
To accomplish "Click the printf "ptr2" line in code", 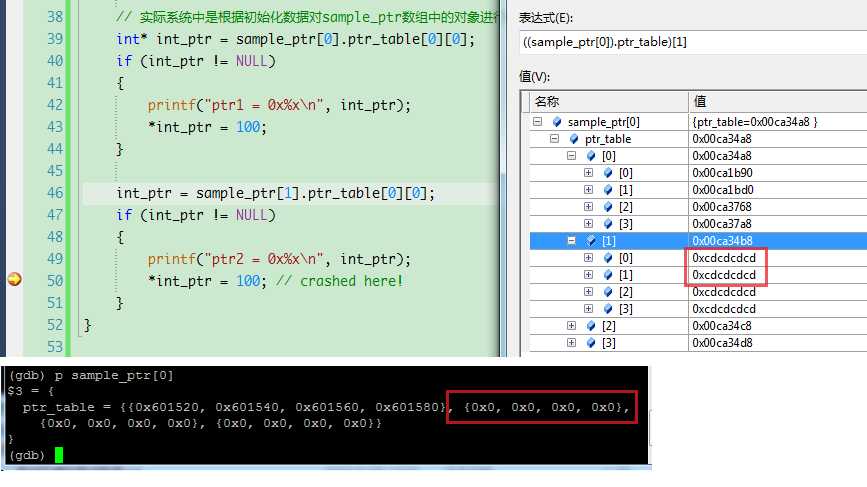I will (279, 259).
